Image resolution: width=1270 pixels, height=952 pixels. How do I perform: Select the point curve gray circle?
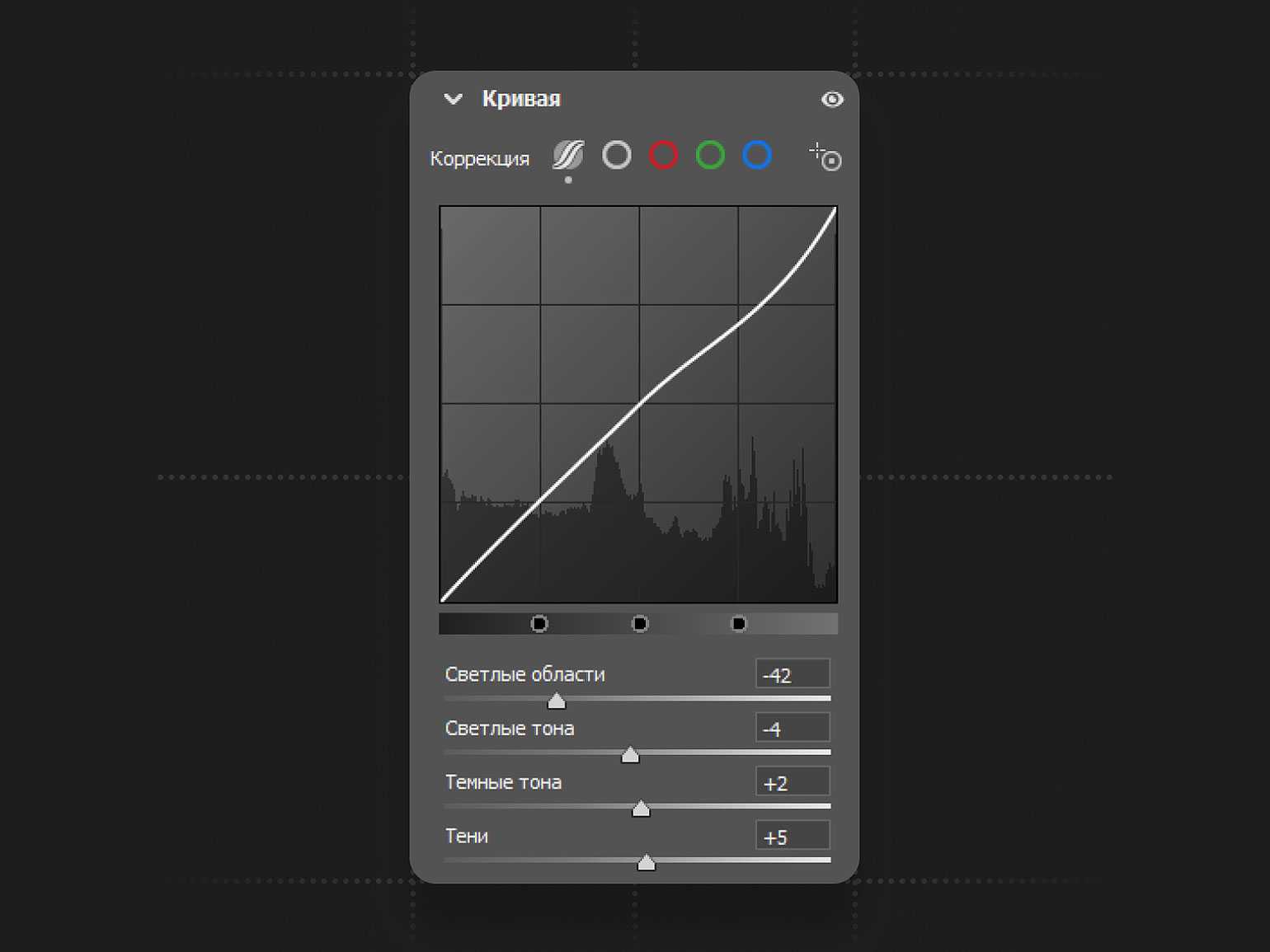point(616,155)
